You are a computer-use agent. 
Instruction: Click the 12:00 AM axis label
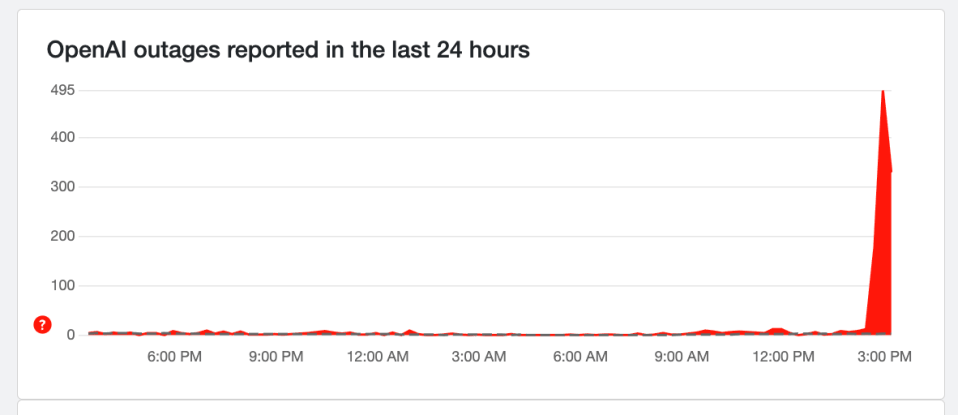click(x=378, y=356)
